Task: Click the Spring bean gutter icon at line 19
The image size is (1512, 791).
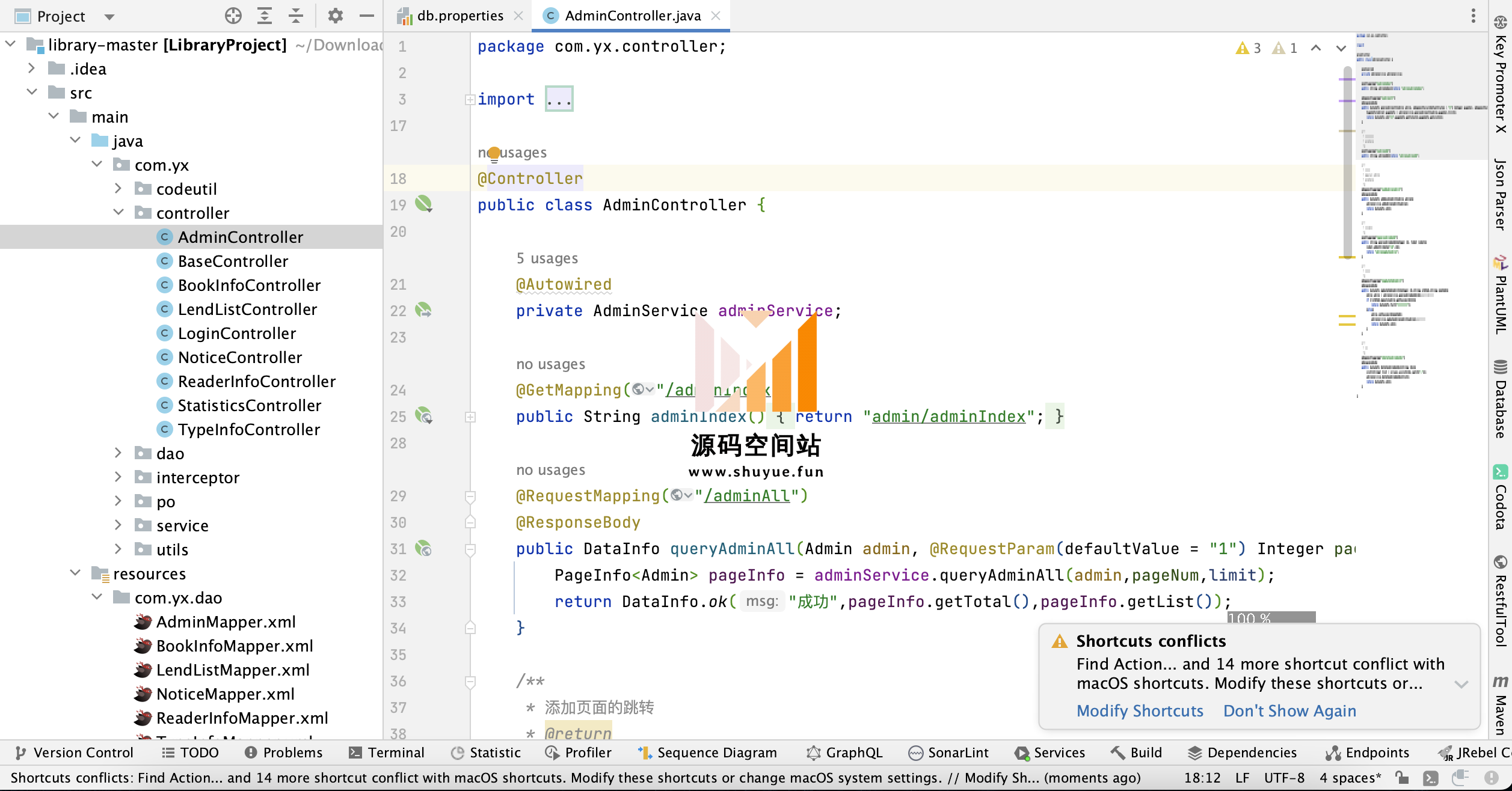Action: (423, 204)
